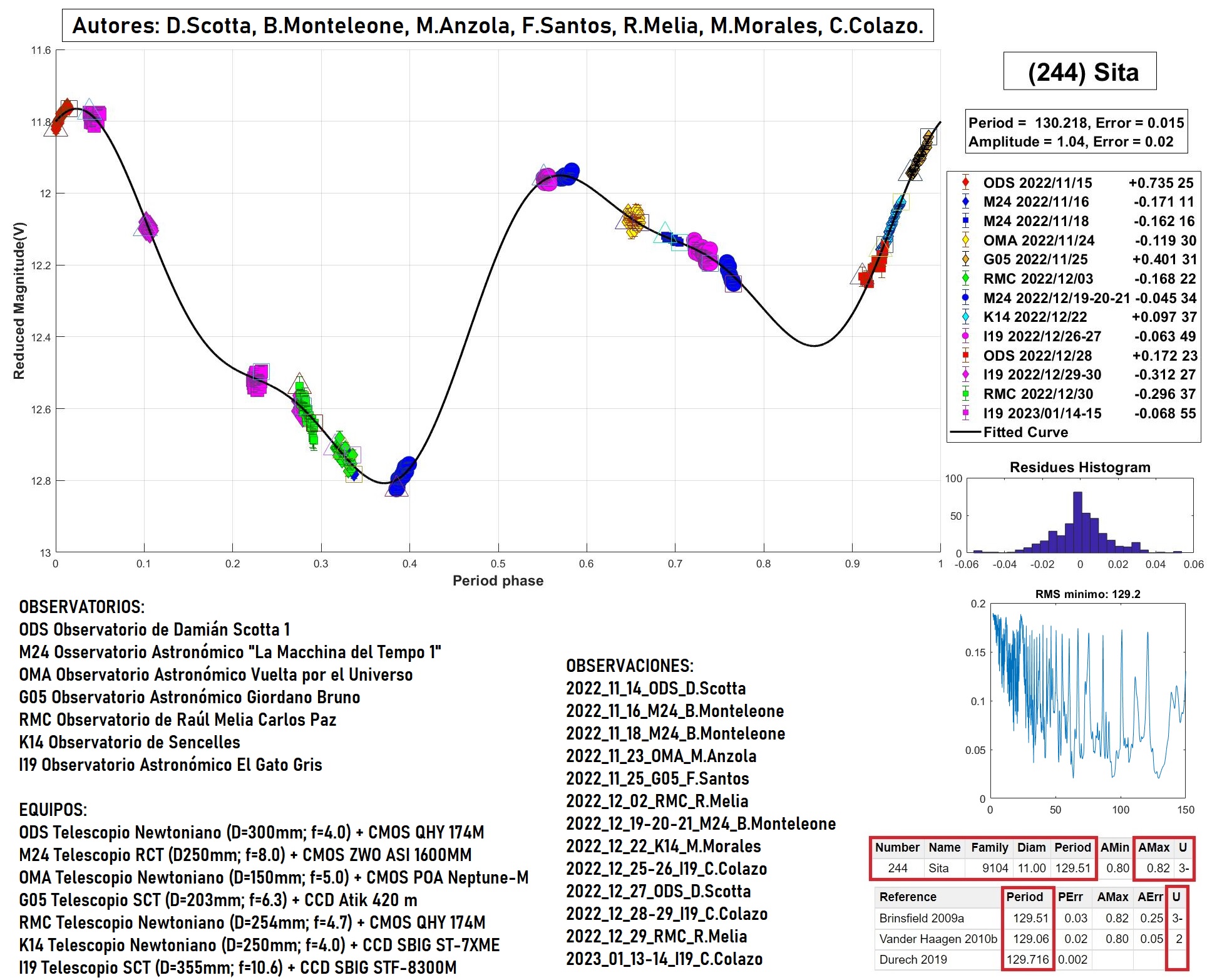Click the Period = 130.218 result text
This screenshot has width=1217, height=980.
tap(1076, 123)
